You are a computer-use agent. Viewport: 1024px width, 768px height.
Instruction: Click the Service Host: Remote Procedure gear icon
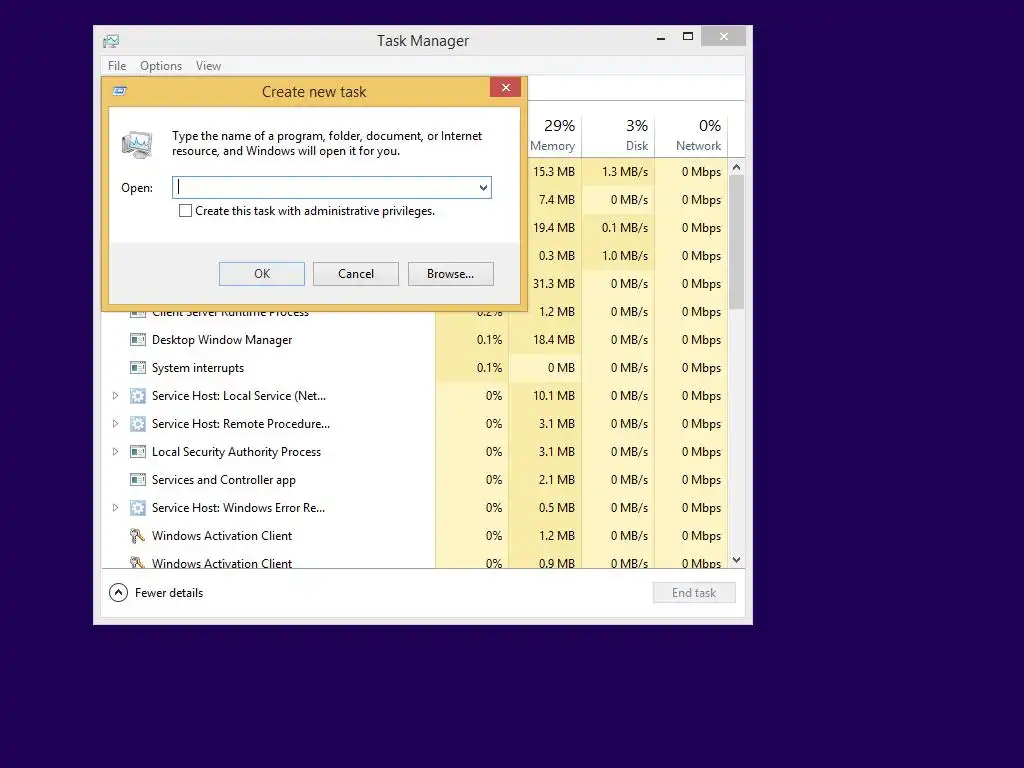click(x=138, y=424)
